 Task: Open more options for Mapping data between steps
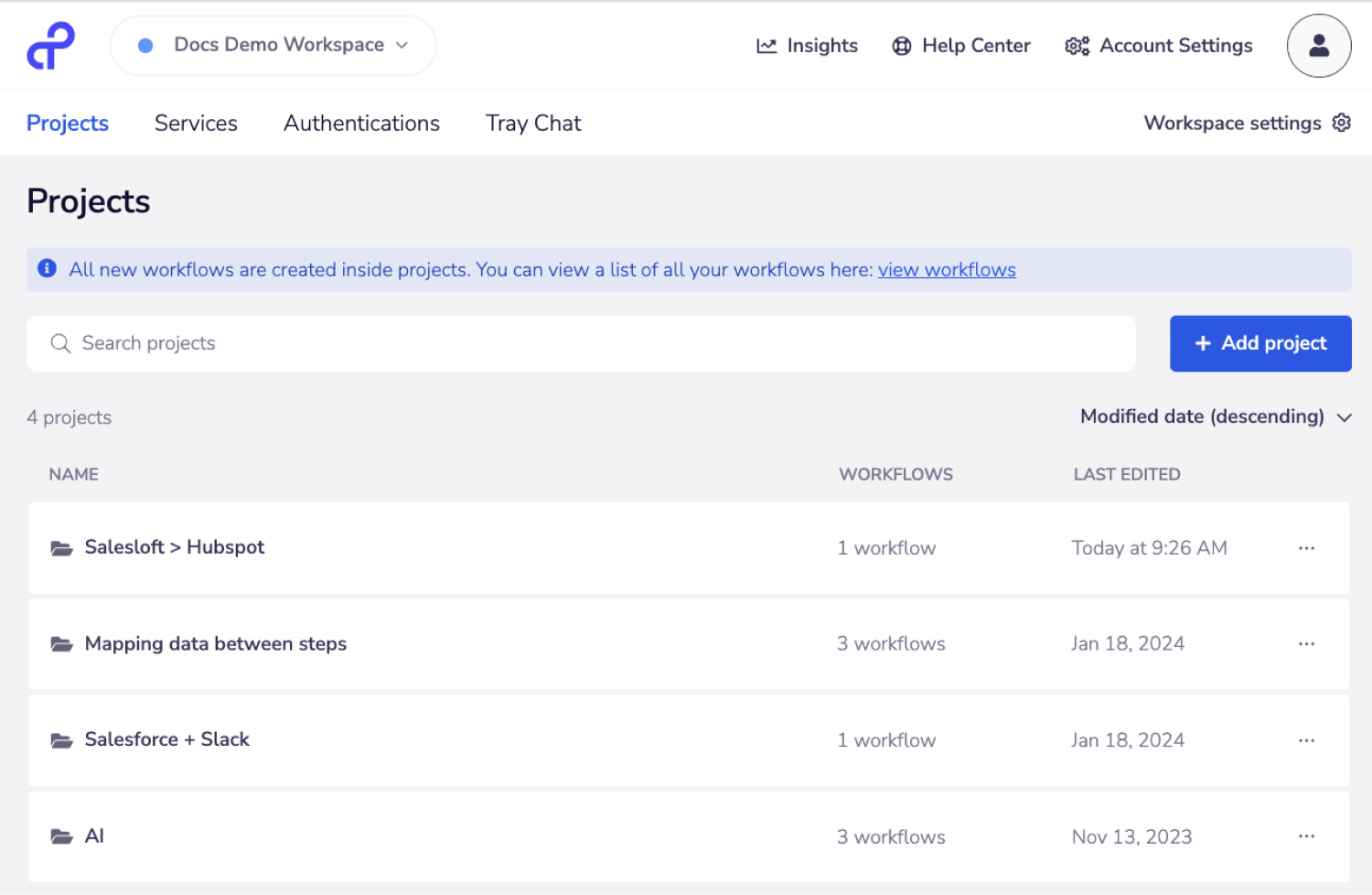[x=1305, y=644]
